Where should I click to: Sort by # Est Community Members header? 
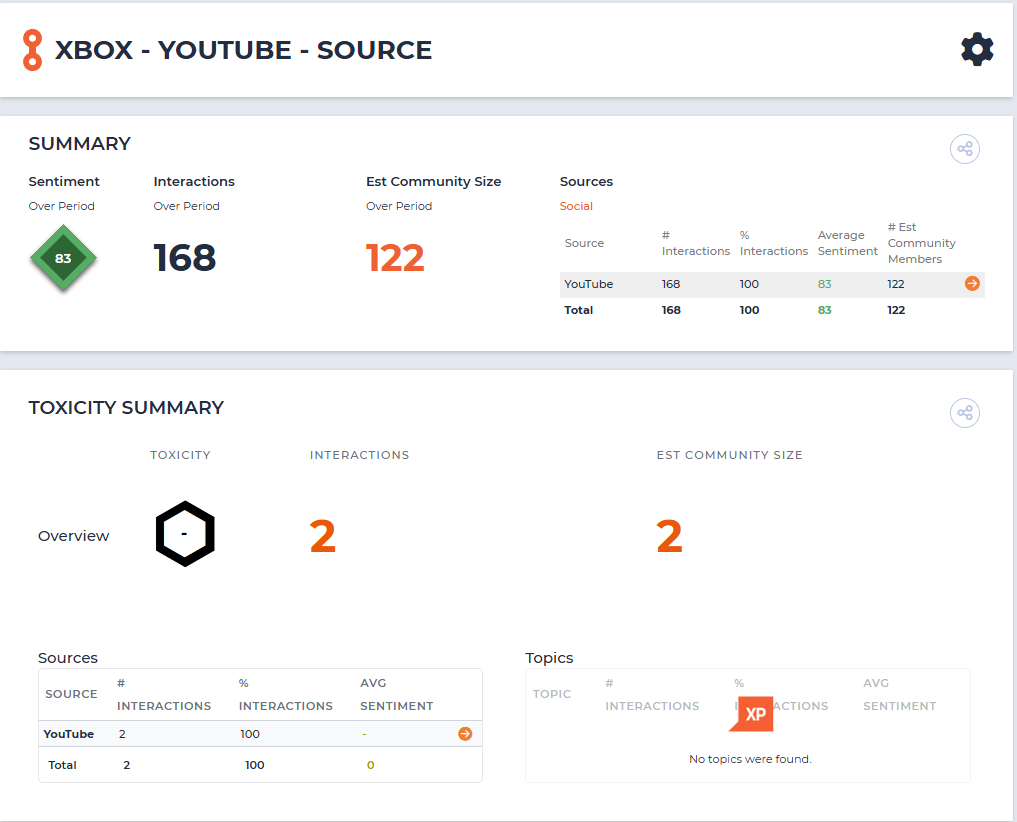pyautogui.click(x=921, y=243)
